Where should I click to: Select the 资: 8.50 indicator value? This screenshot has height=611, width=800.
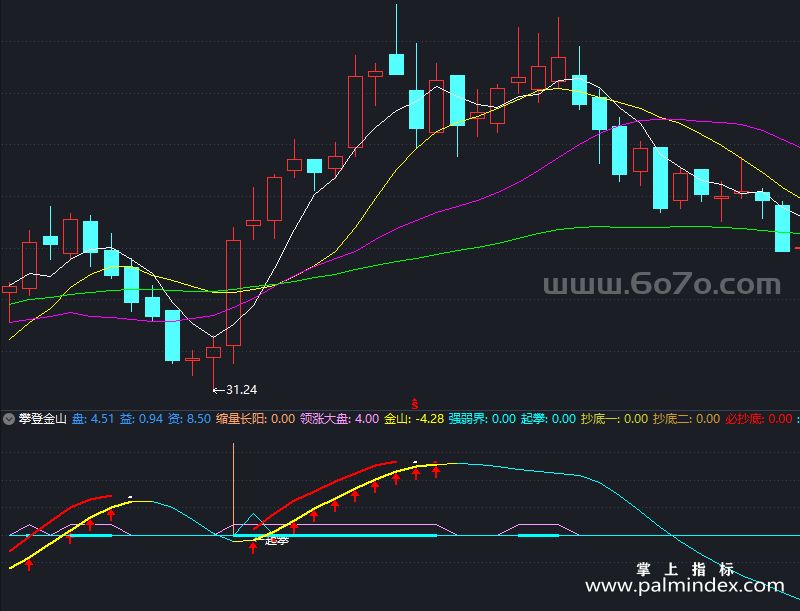189,419
